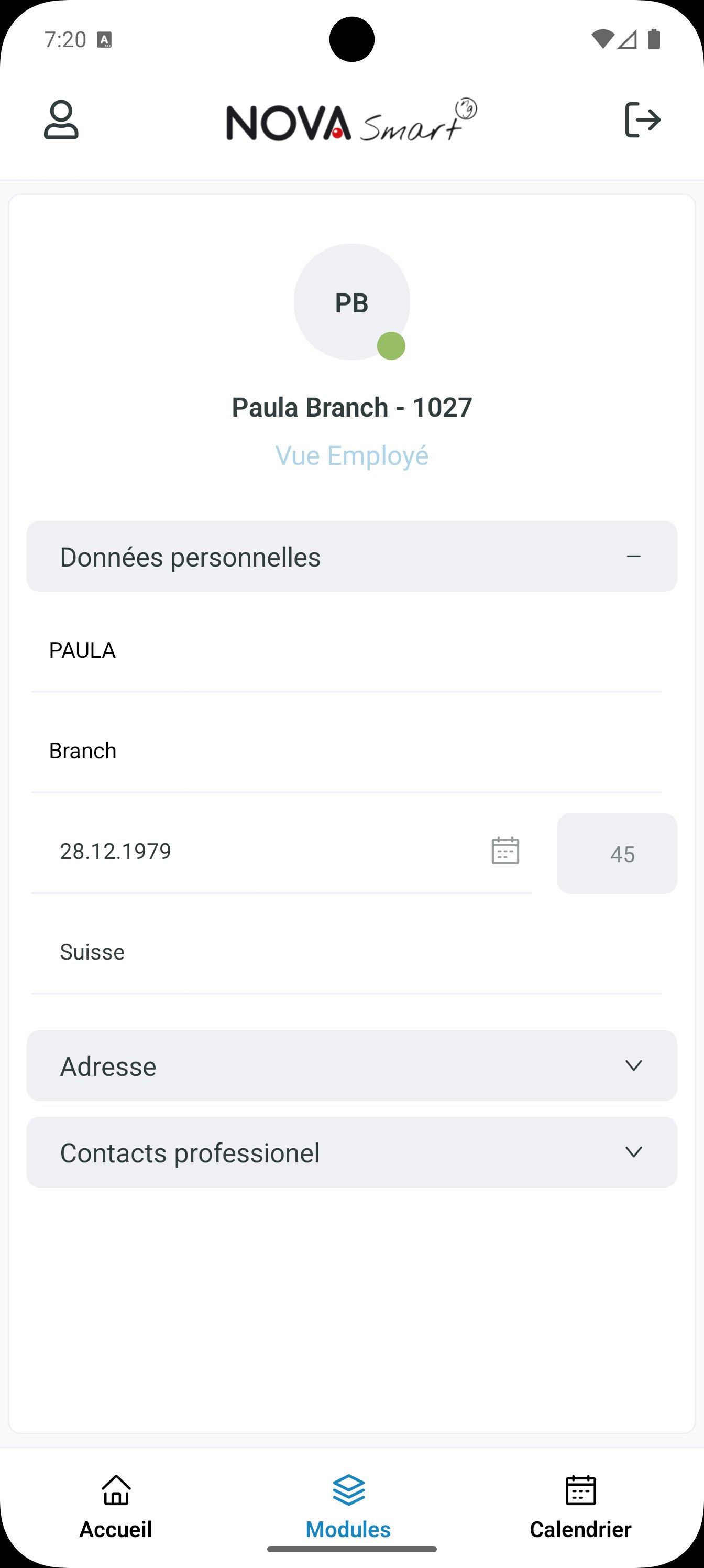The width and height of the screenshot is (704, 1568).
Task: Collapse the Données personnelles section
Action: (x=351, y=557)
